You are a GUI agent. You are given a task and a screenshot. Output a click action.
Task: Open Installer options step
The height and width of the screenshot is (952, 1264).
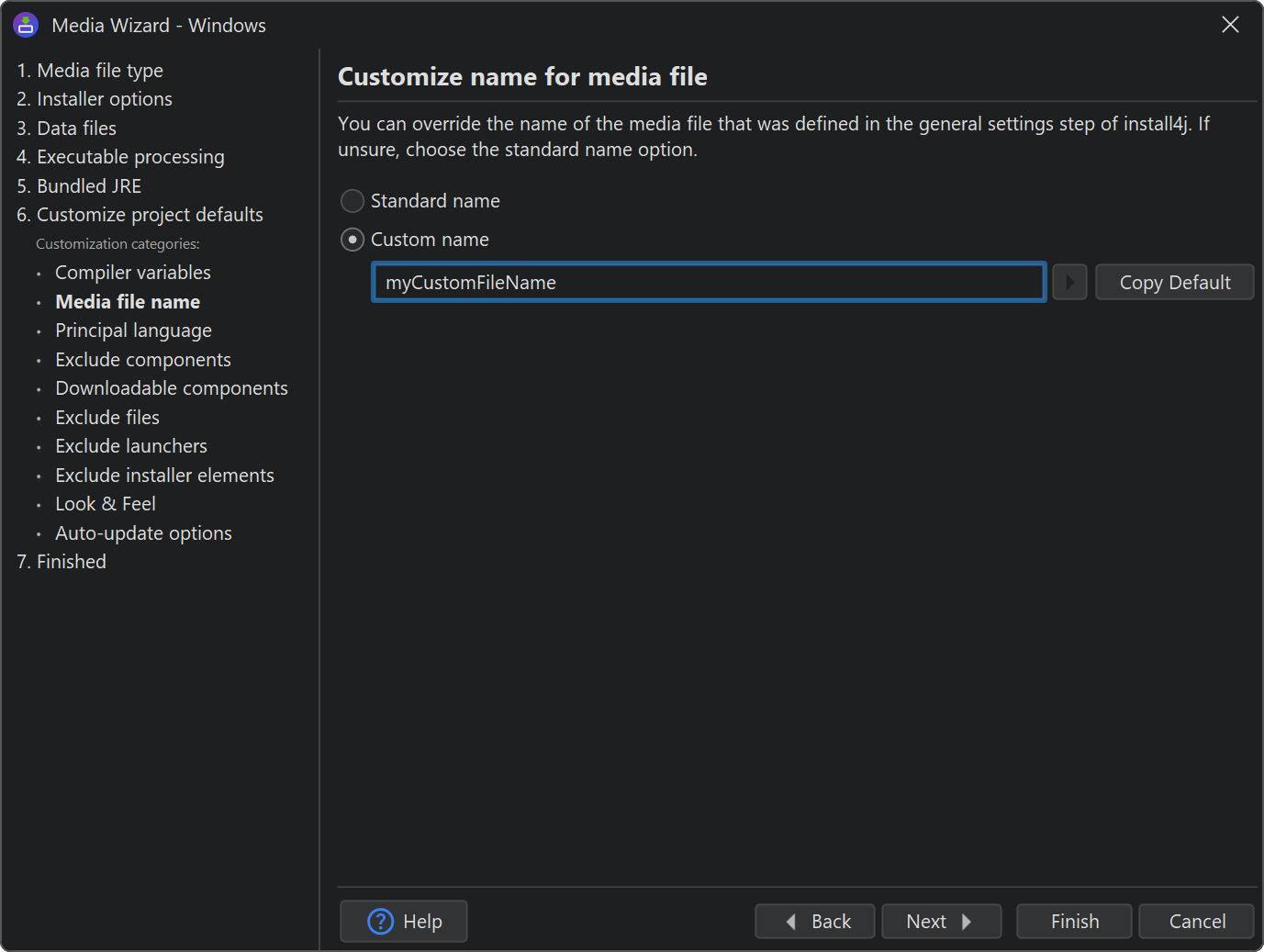pyautogui.click(x=95, y=99)
